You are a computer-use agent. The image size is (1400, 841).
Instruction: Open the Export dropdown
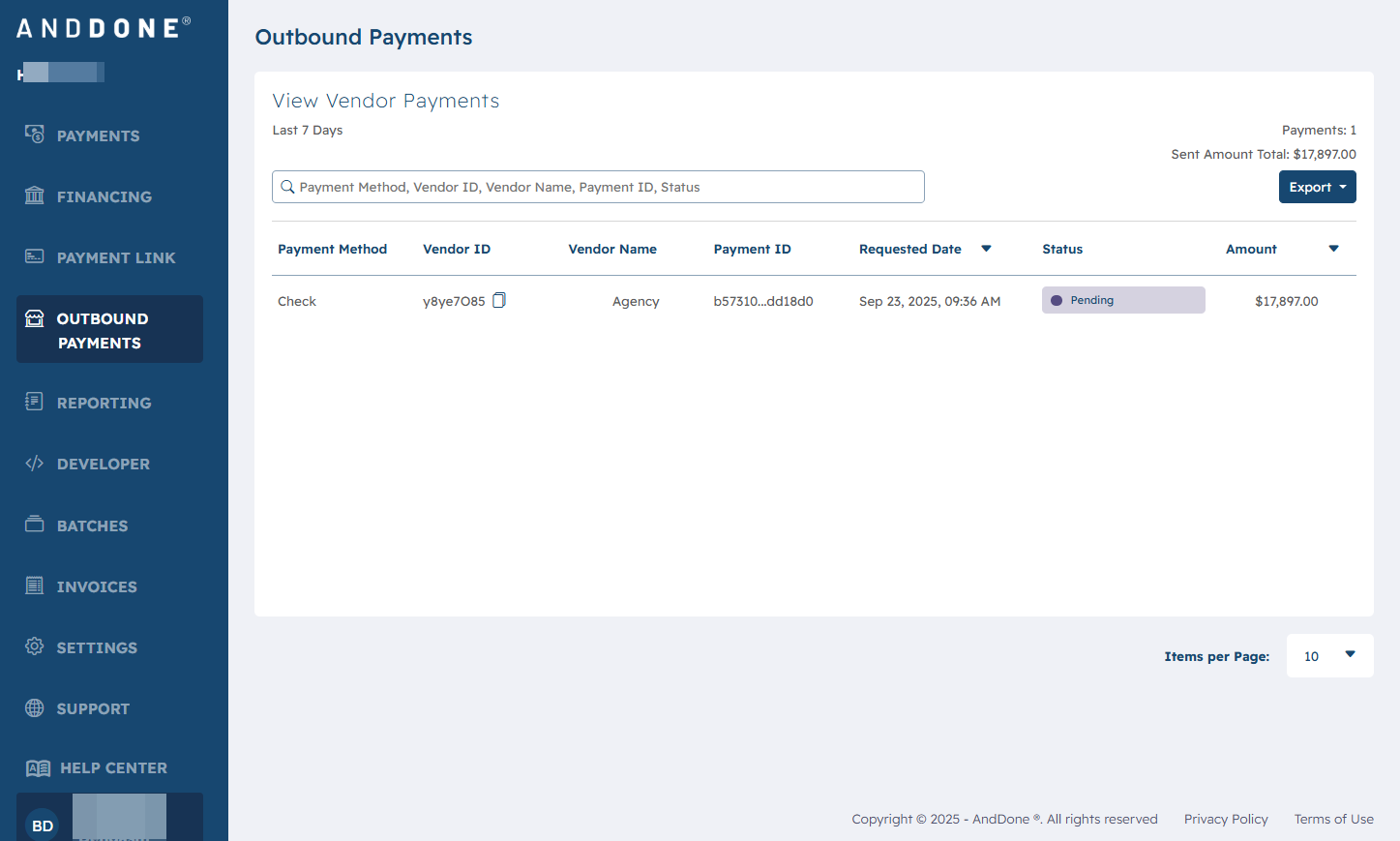click(x=1318, y=187)
